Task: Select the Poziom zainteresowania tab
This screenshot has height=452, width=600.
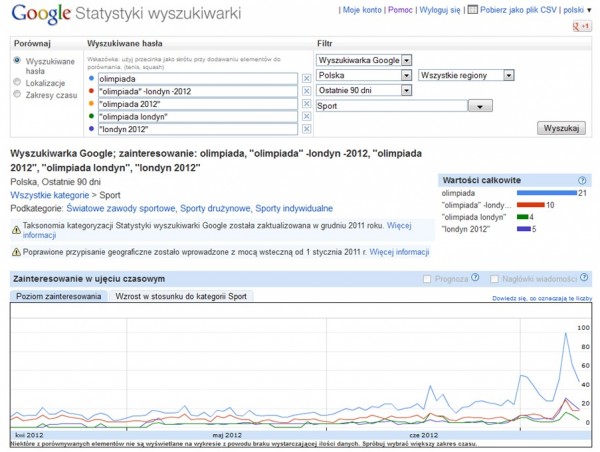Action: (x=56, y=297)
